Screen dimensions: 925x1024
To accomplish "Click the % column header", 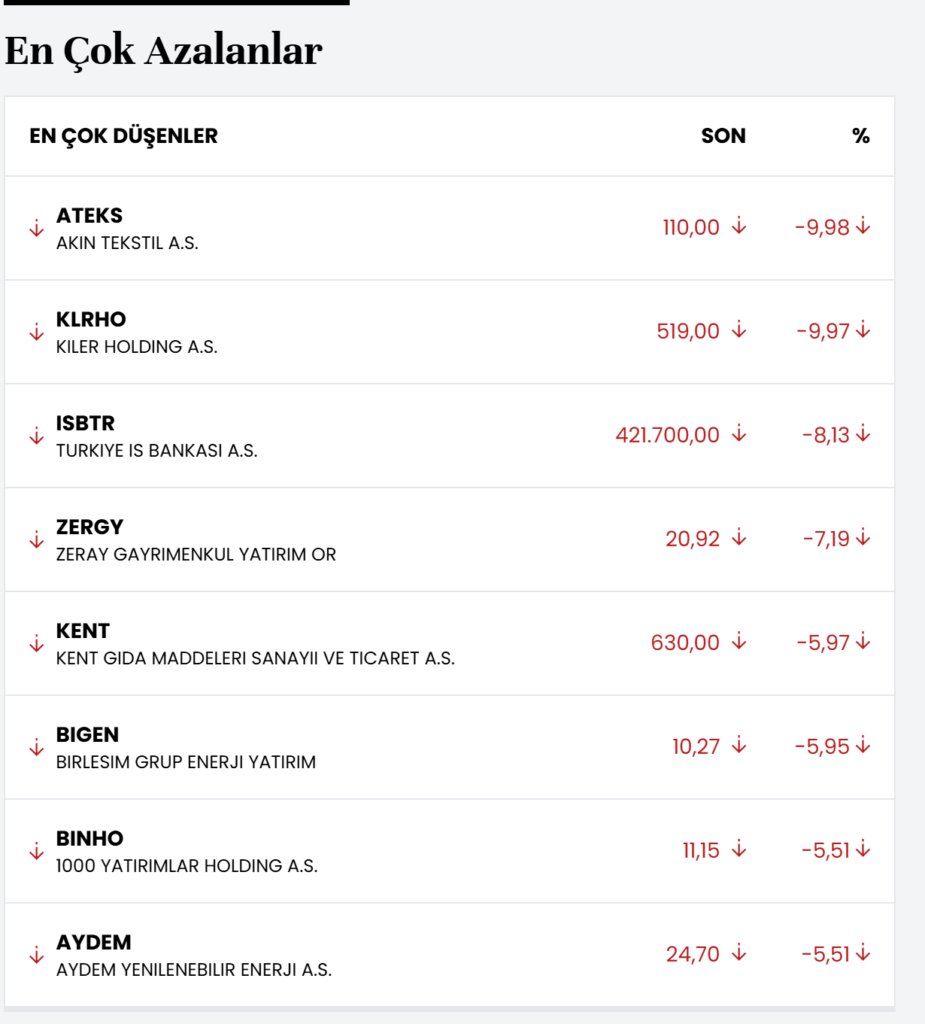I will (861, 136).
